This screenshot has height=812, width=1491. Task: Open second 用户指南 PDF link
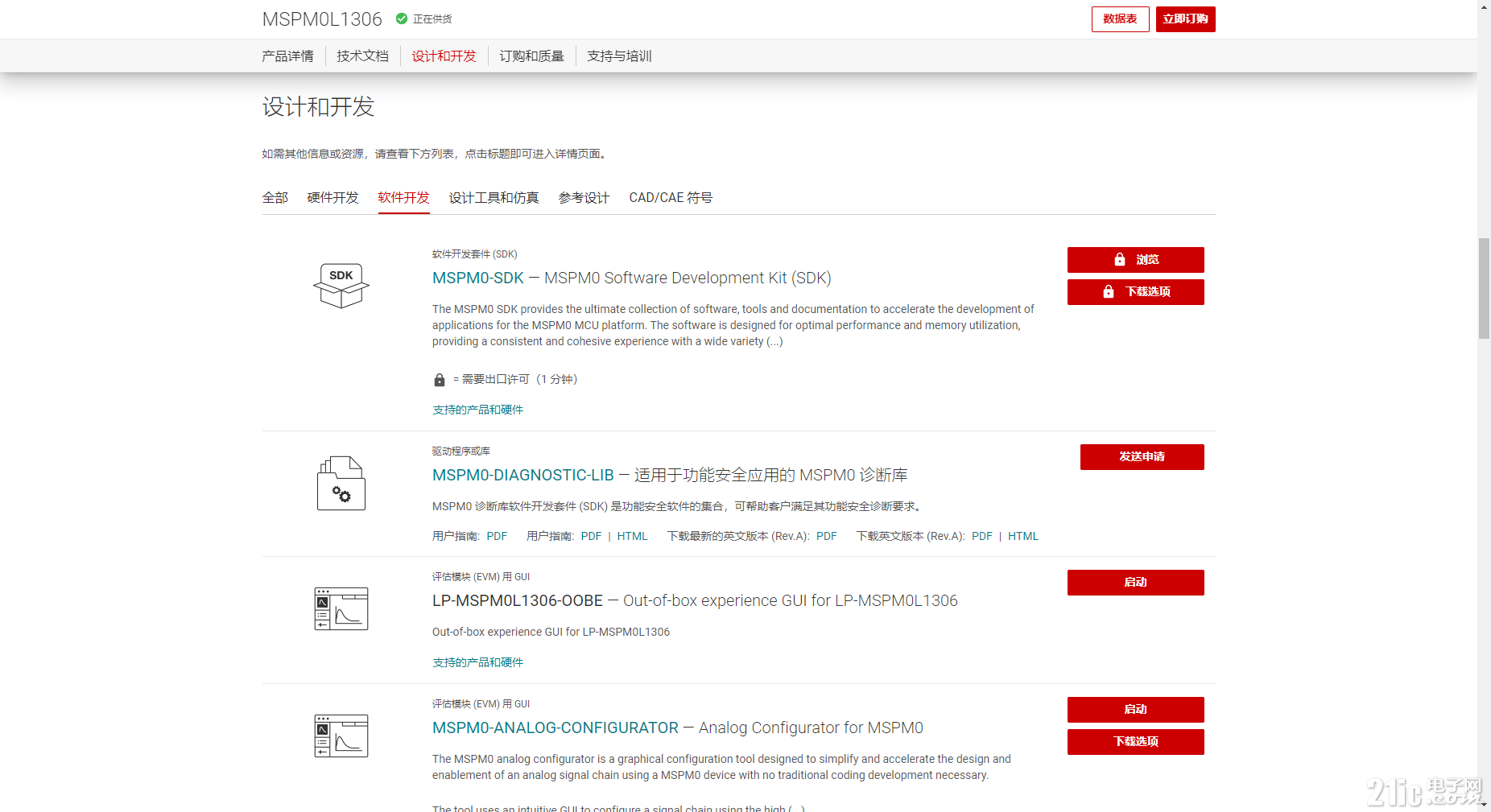click(591, 537)
